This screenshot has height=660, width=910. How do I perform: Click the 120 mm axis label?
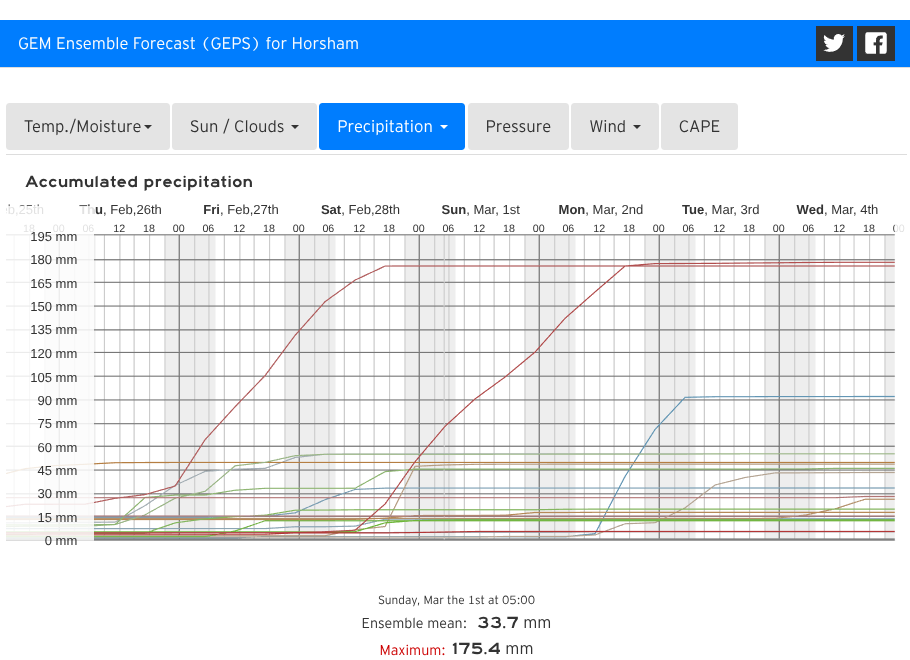point(53,354)
